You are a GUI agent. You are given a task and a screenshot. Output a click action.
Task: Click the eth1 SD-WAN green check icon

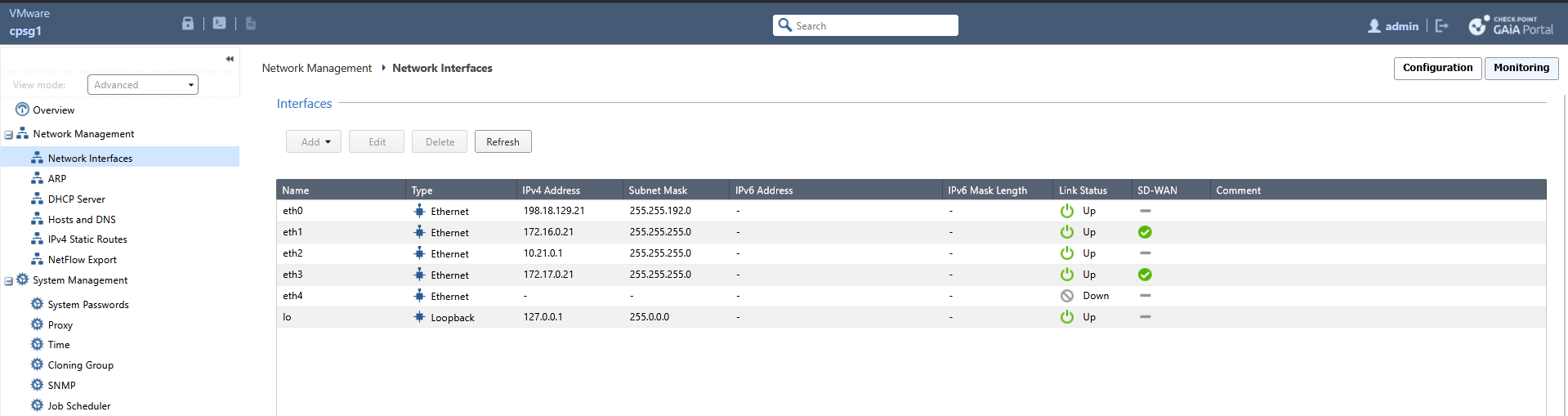pyautogui.click(x=1145, y=232)
